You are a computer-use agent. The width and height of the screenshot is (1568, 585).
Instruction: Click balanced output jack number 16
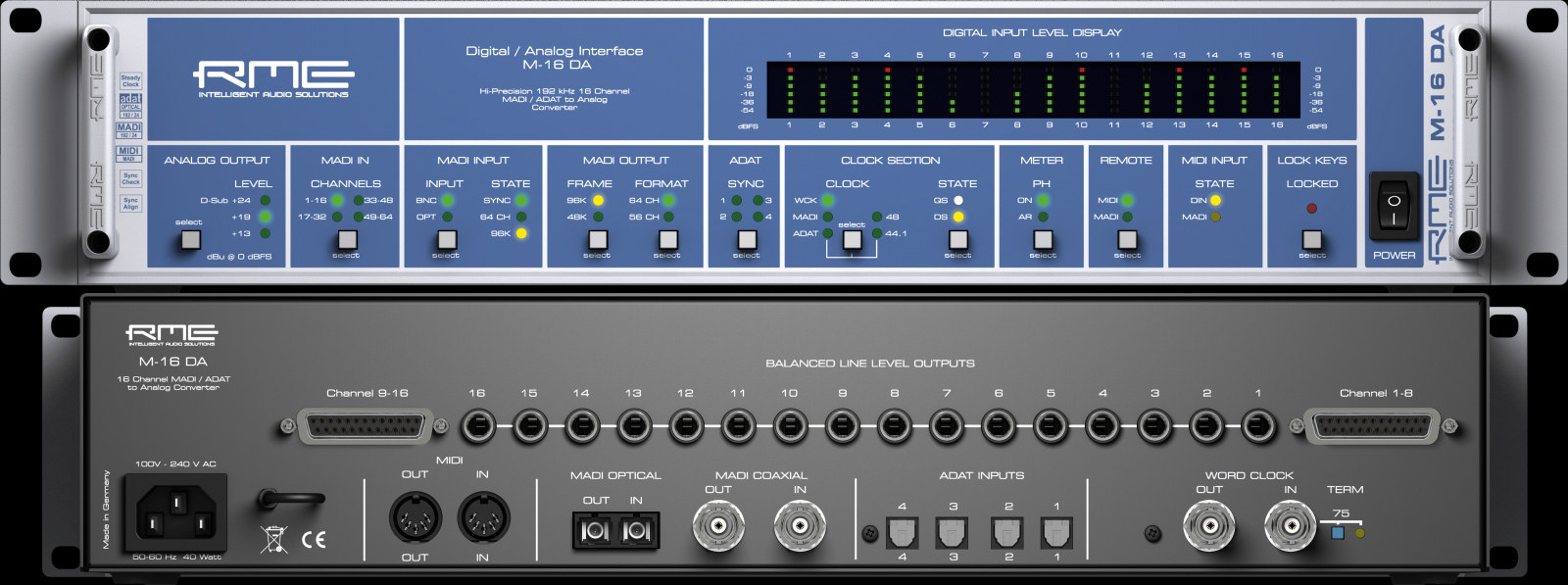pyautogui.click(x=477, y=426)
